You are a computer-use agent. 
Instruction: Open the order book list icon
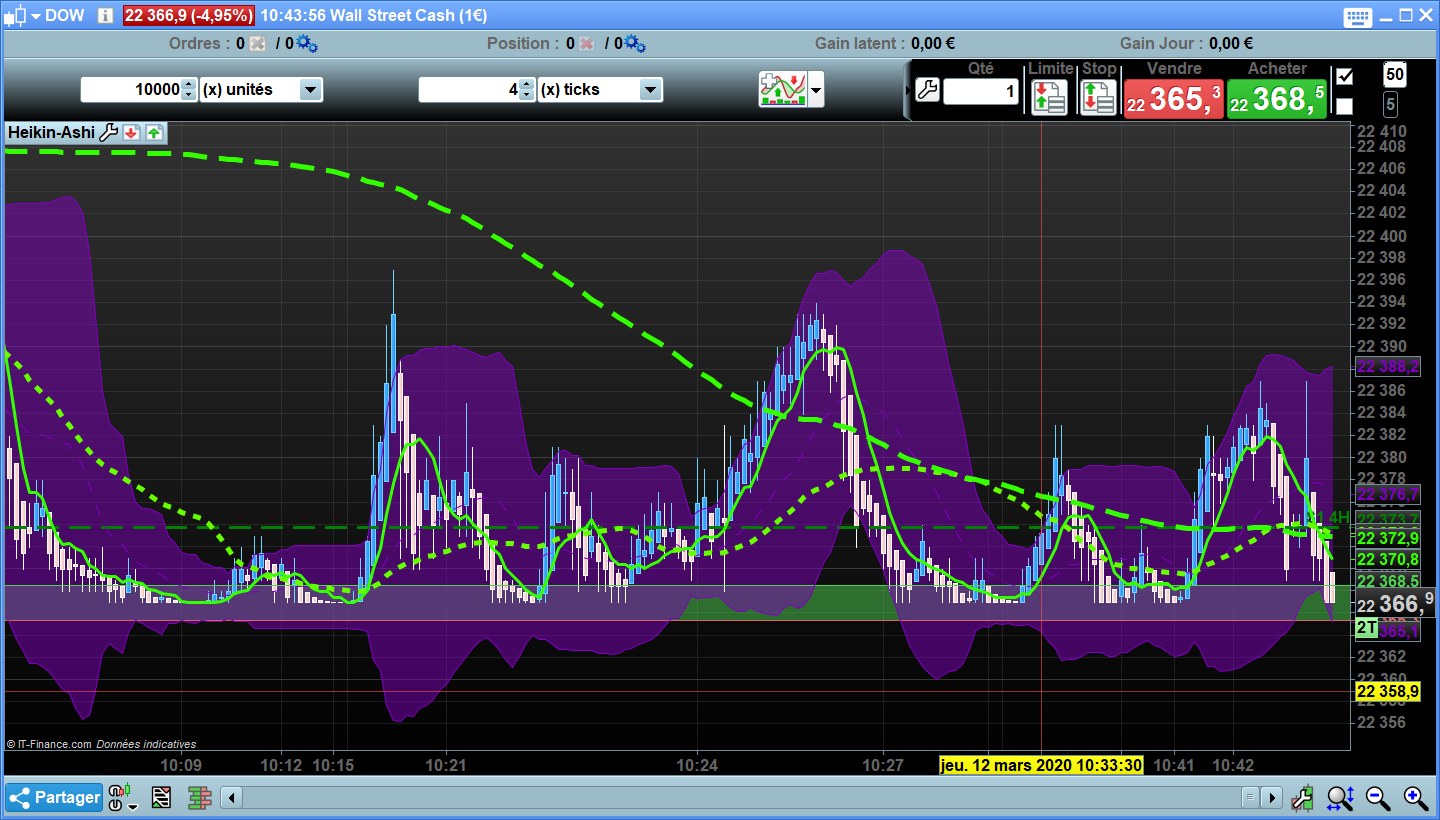point(161,797)
